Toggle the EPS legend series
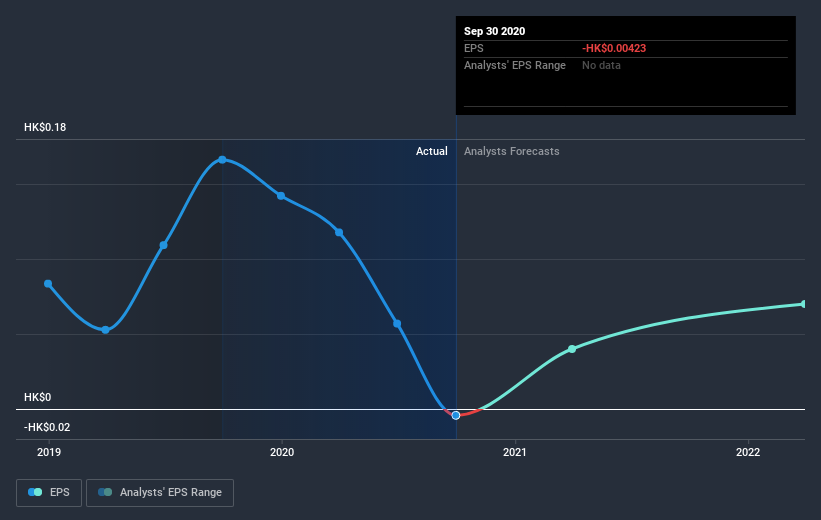 tap(49, 492)
